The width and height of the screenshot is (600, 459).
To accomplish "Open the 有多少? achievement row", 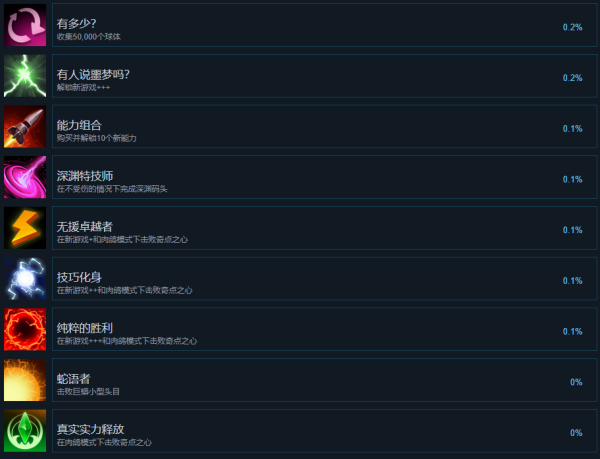I will (324, 25).
